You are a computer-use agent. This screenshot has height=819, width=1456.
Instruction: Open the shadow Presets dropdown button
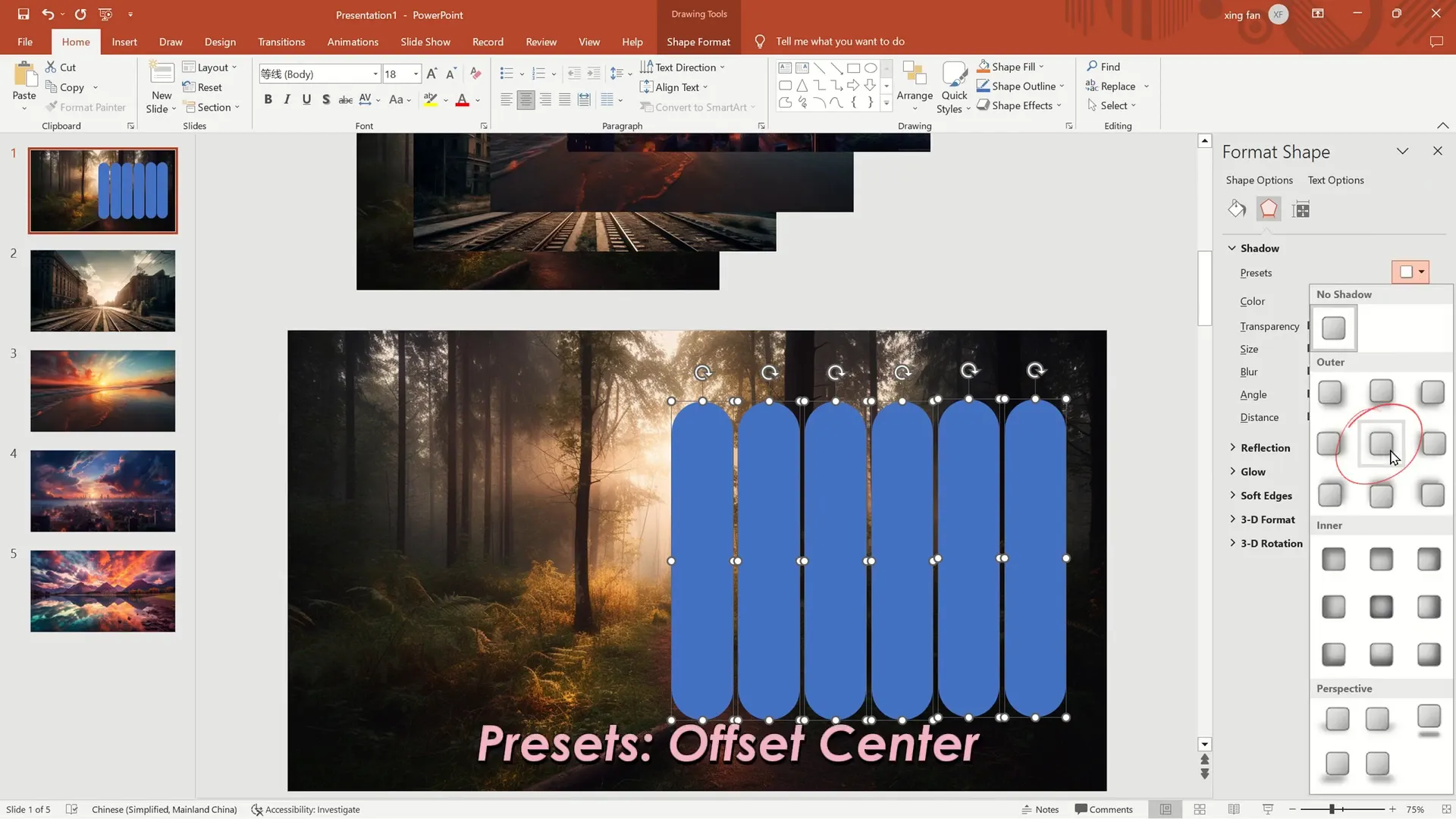[x=1410, y=272]
